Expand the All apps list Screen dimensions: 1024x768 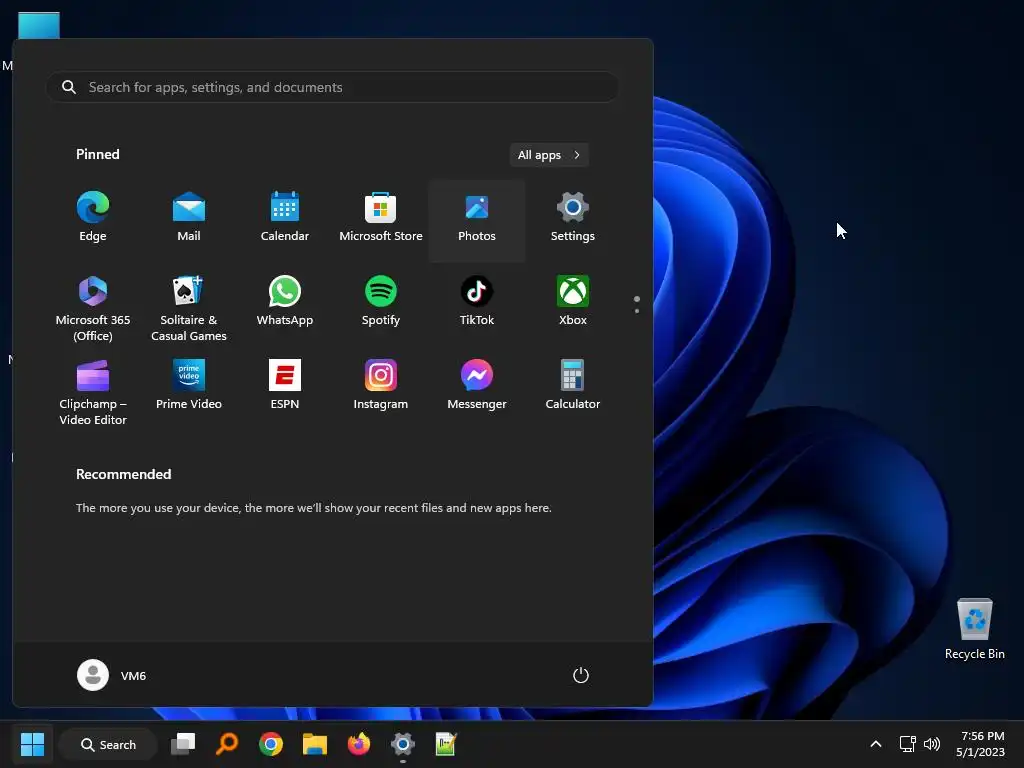tap(549, 155)
